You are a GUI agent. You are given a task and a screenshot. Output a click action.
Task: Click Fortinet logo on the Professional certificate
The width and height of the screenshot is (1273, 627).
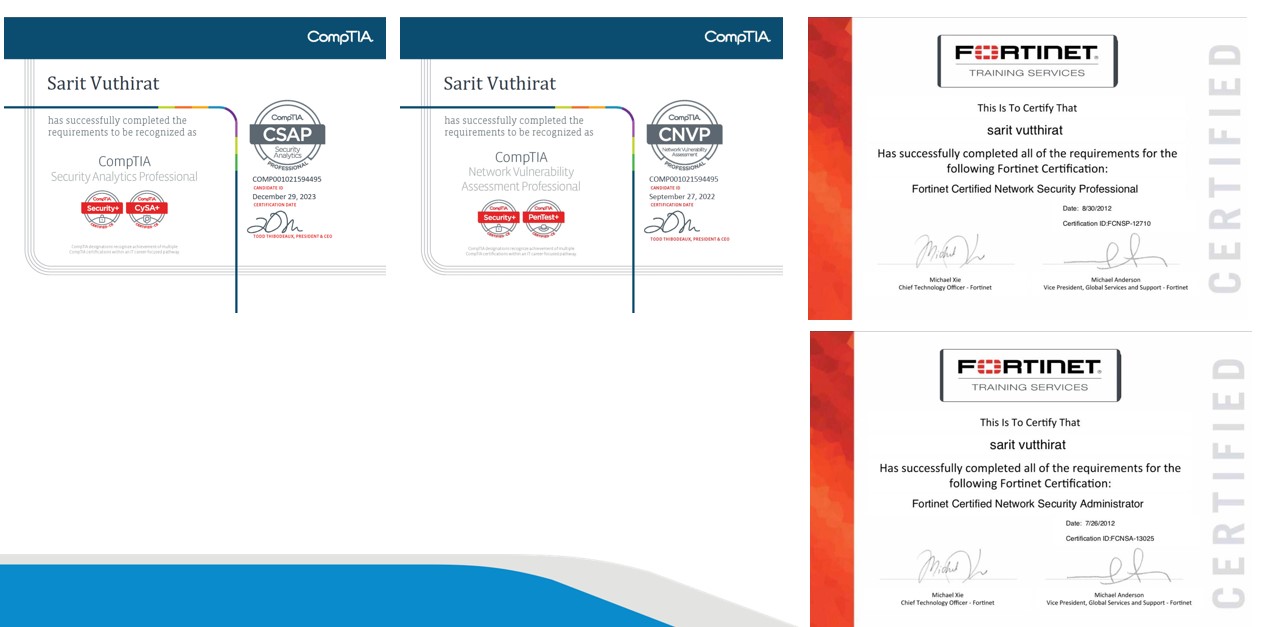point(1026,60)
